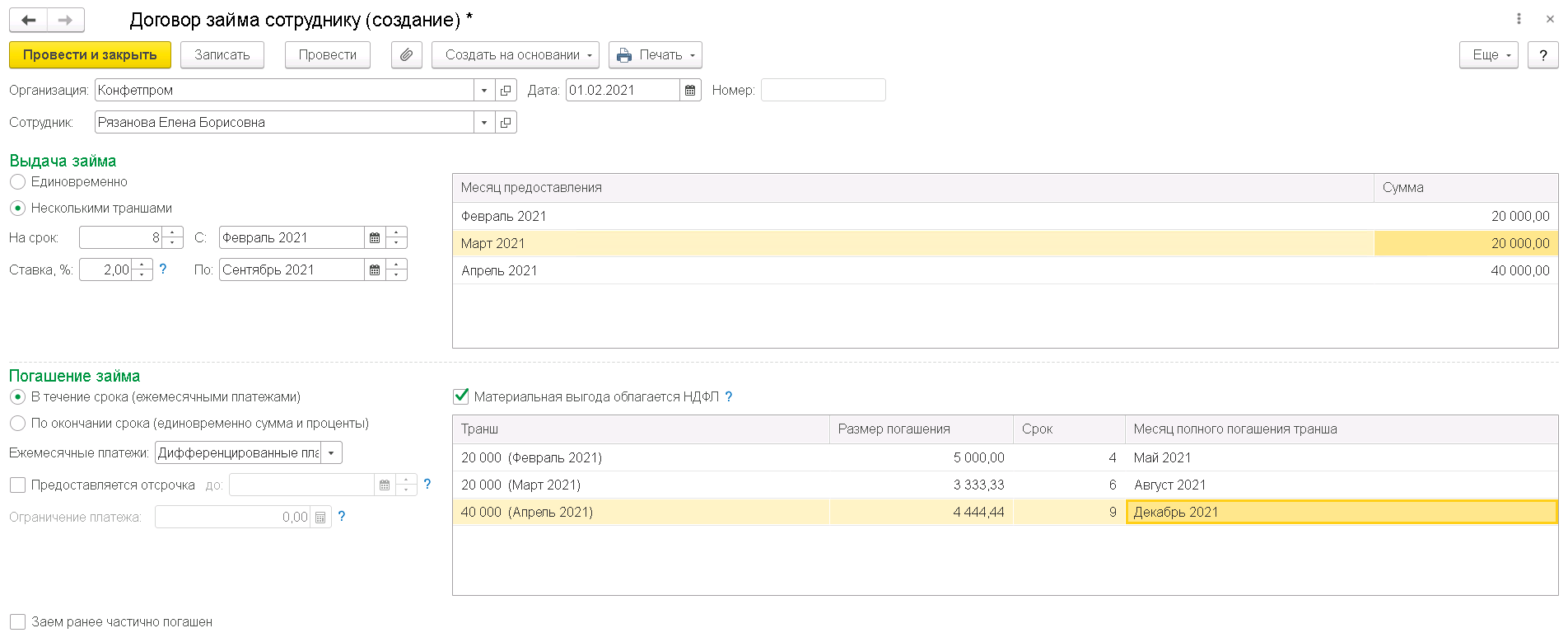Focus the Номер input field
The width and height of the screenshot is (1568, 642).
pos(823,91)
